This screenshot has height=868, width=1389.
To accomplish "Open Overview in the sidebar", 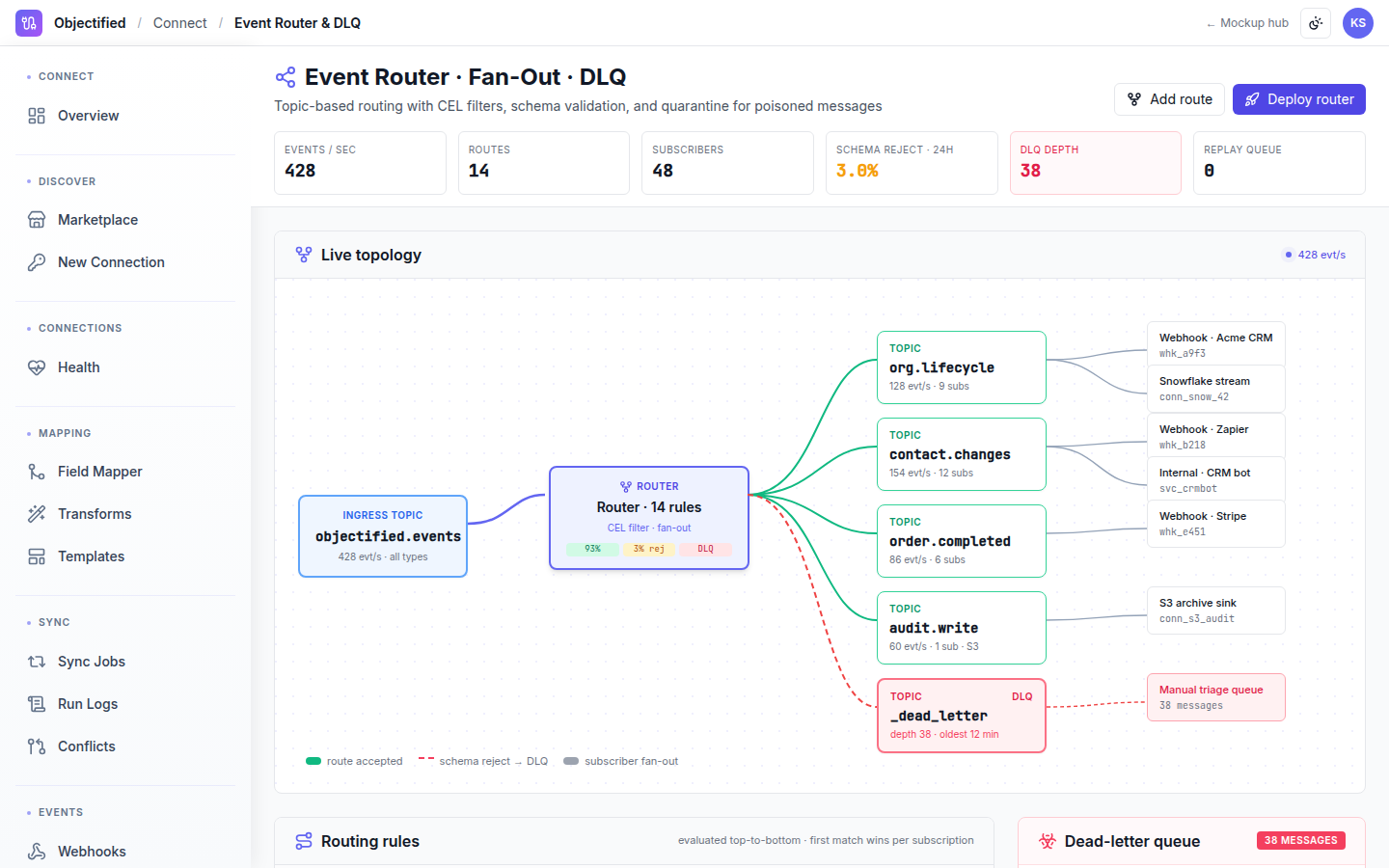I will pyautogui.click(x=125, y=116).
